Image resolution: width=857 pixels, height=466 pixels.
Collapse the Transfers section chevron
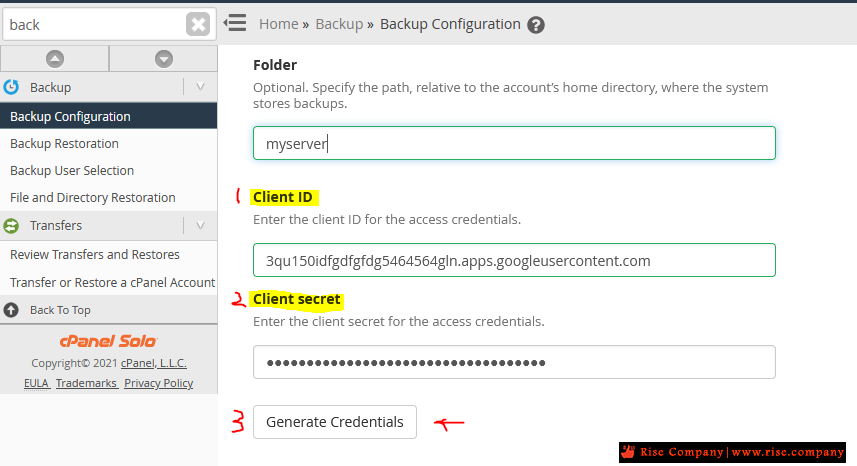tap(200, 226)
